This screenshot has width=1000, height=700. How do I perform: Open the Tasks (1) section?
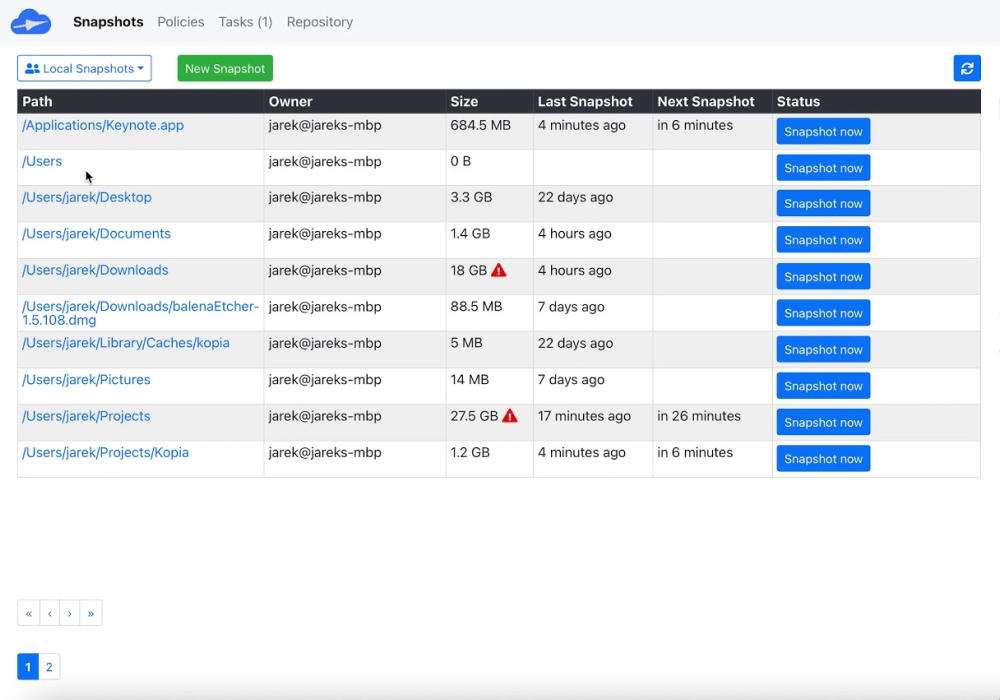[x=245, y=21]
